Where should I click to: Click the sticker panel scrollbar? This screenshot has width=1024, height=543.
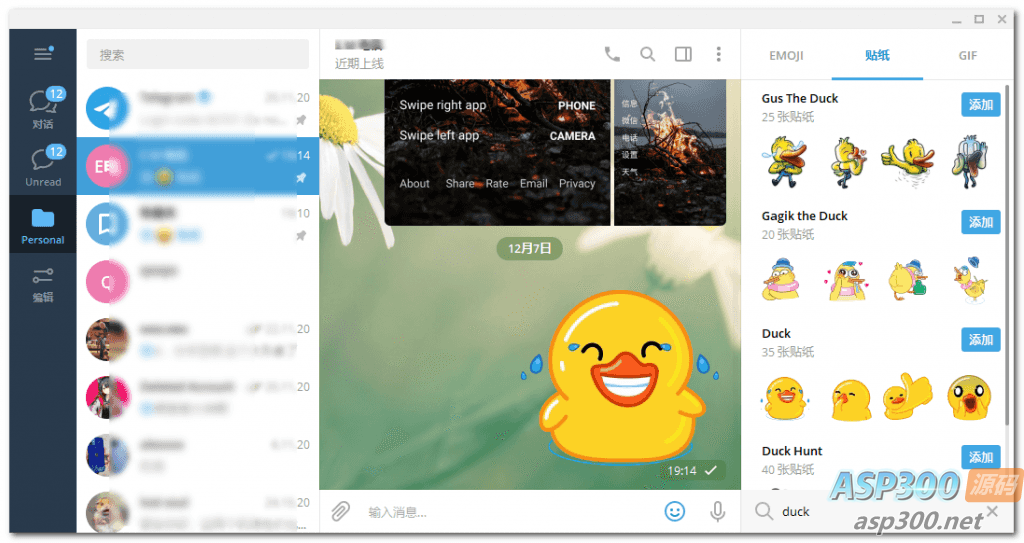[1006, 255]
